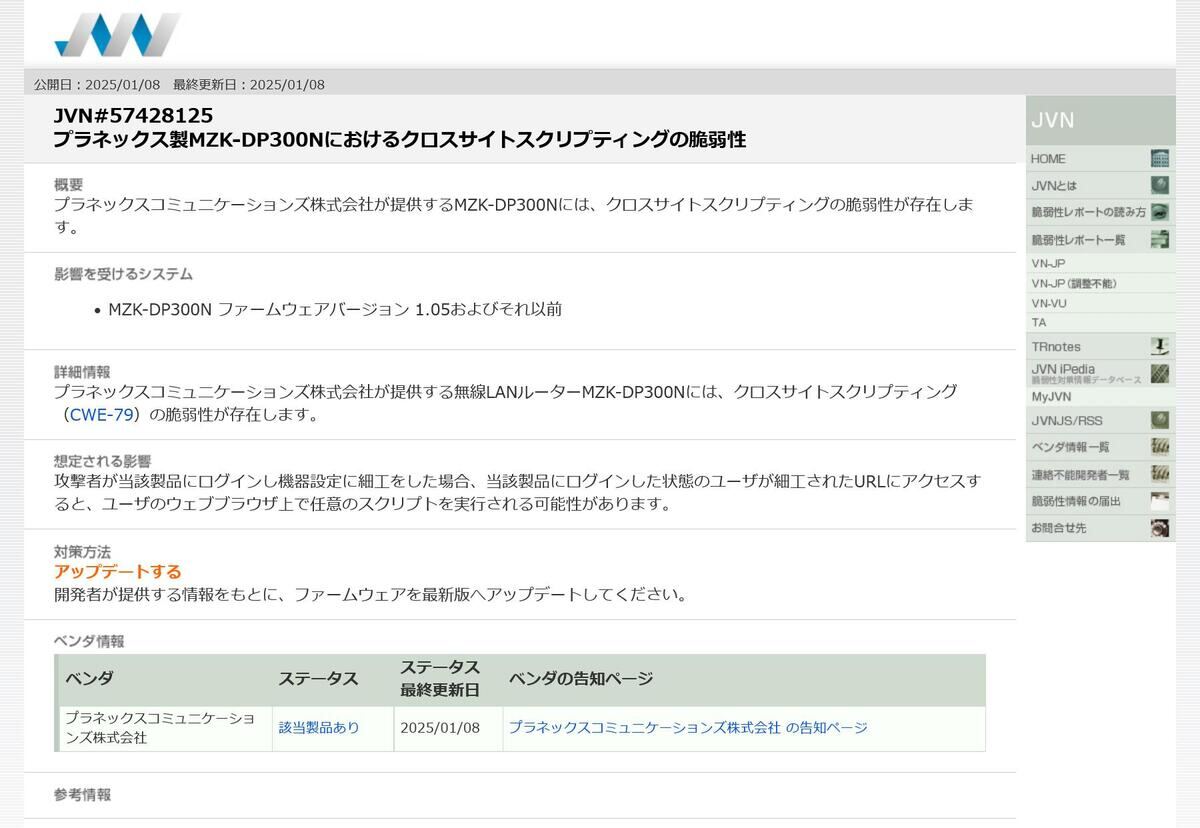Click the 影響を受けるシステム heading
This screenshot has width=1200, height=828.
[123, 273]
